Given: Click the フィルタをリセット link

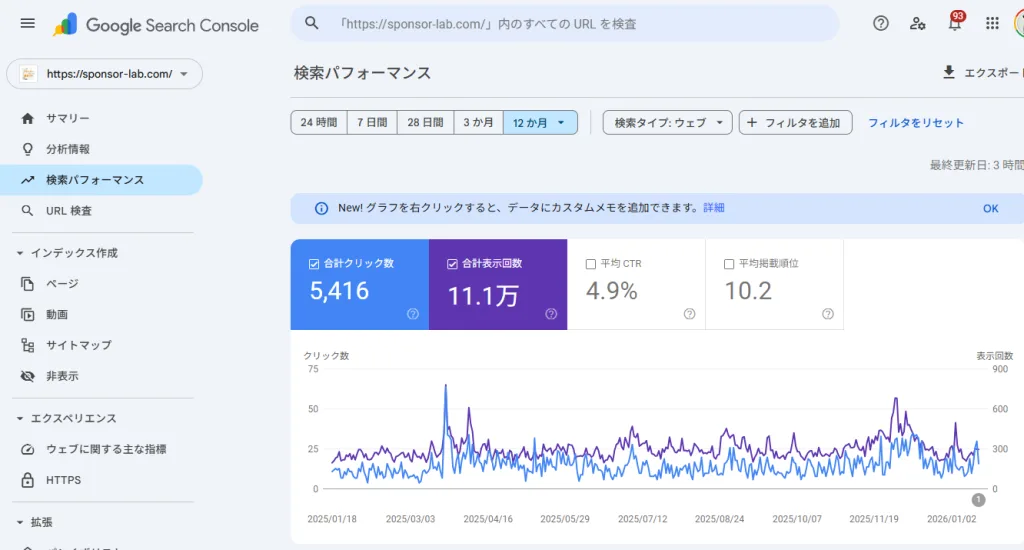Looking at the screenshot, I should coord(916,123).
